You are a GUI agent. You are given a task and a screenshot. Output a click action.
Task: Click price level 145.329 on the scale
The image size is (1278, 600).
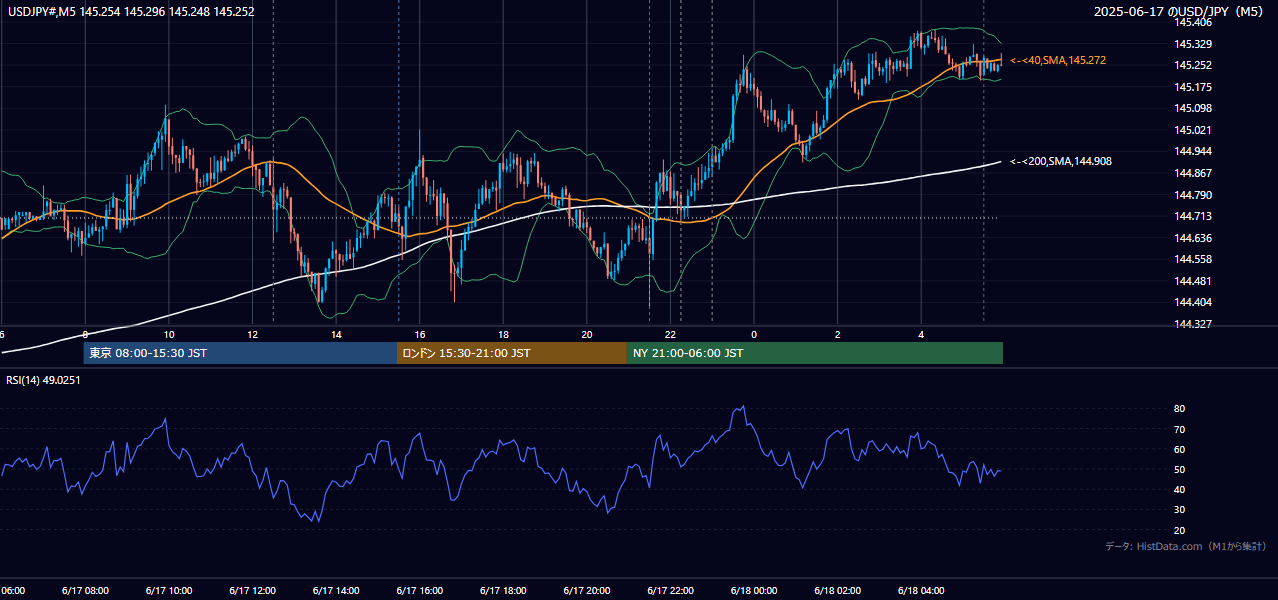1193,44
